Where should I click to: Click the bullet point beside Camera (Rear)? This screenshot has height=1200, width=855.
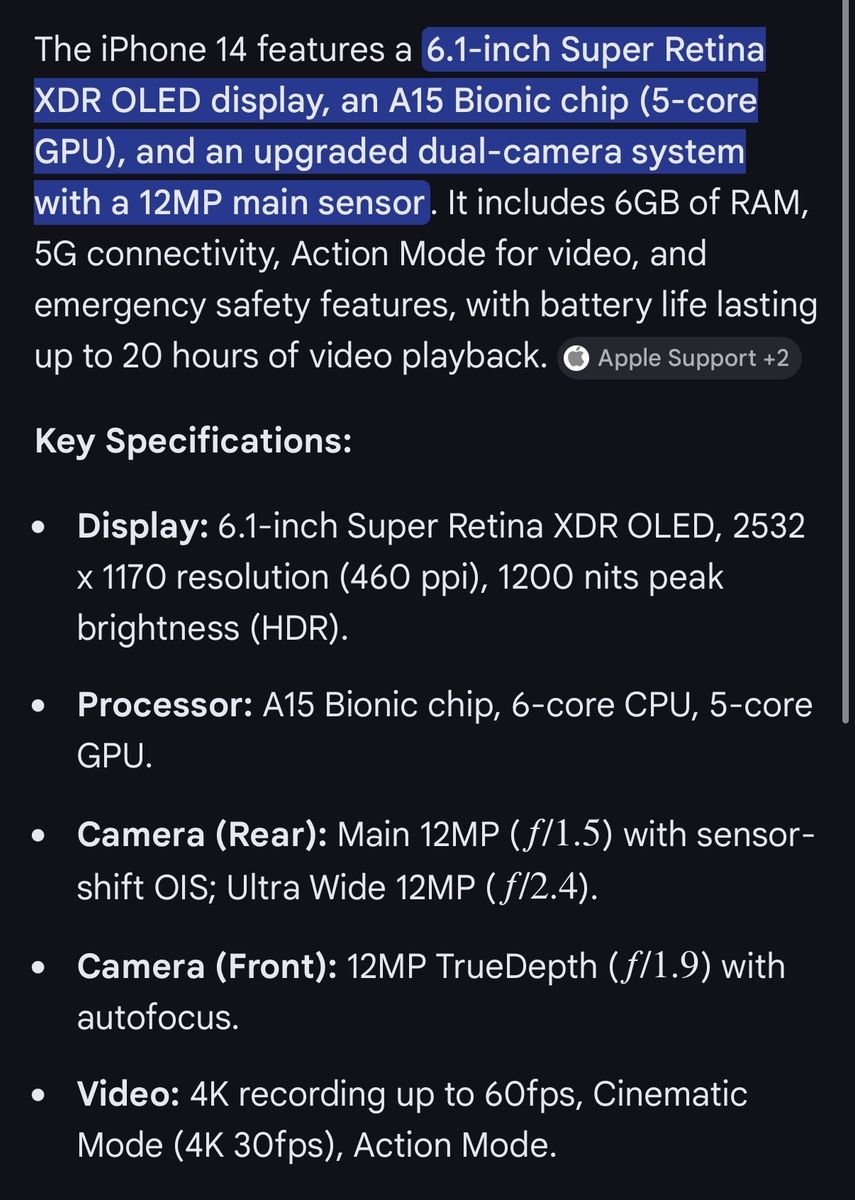coord(40,836)
